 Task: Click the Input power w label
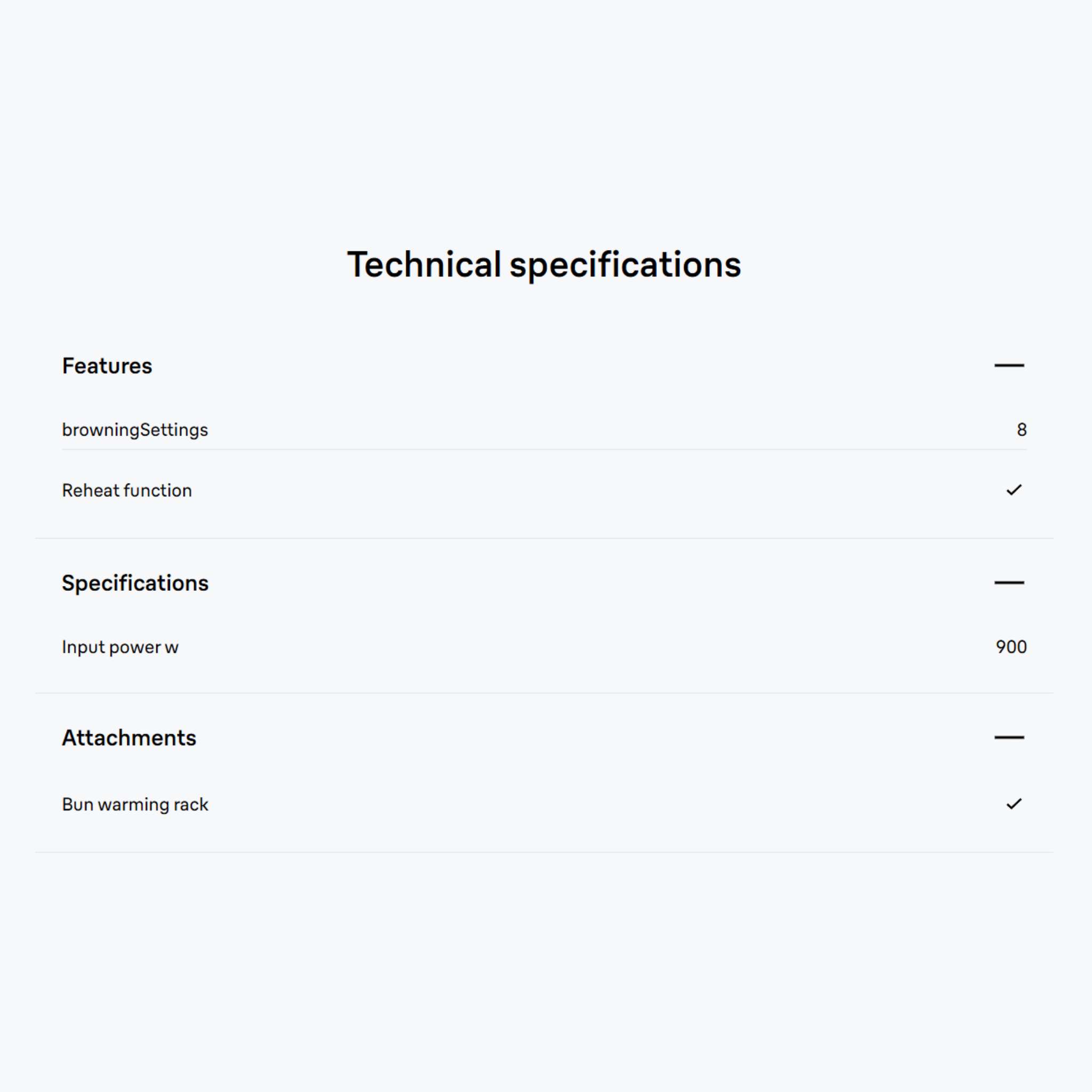(121, 647)
